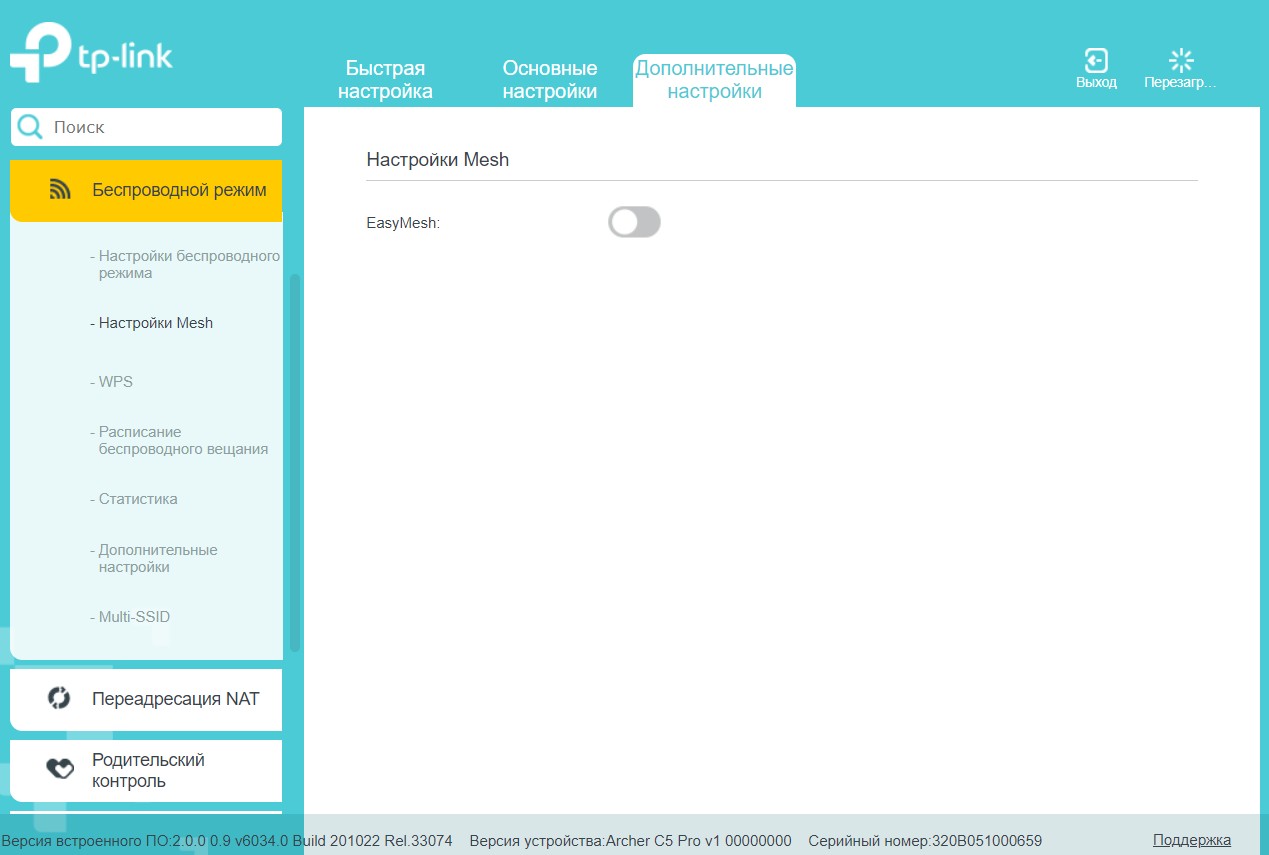The image size is (1269, 855).
Task: Open the Поддержка link
Action: tap(1191, 840)
